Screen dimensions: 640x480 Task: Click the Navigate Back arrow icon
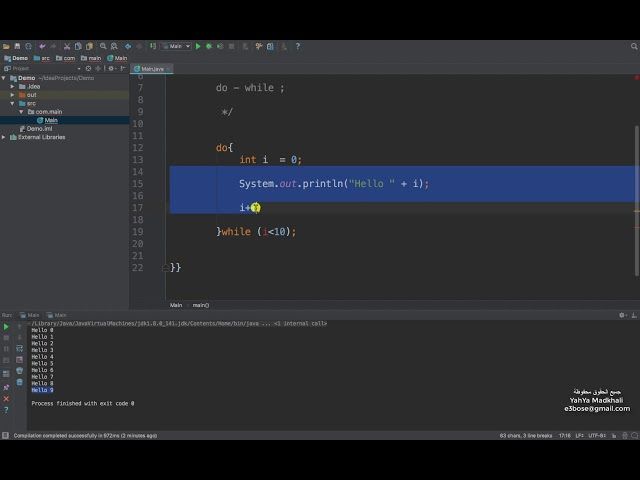[128, 47]
